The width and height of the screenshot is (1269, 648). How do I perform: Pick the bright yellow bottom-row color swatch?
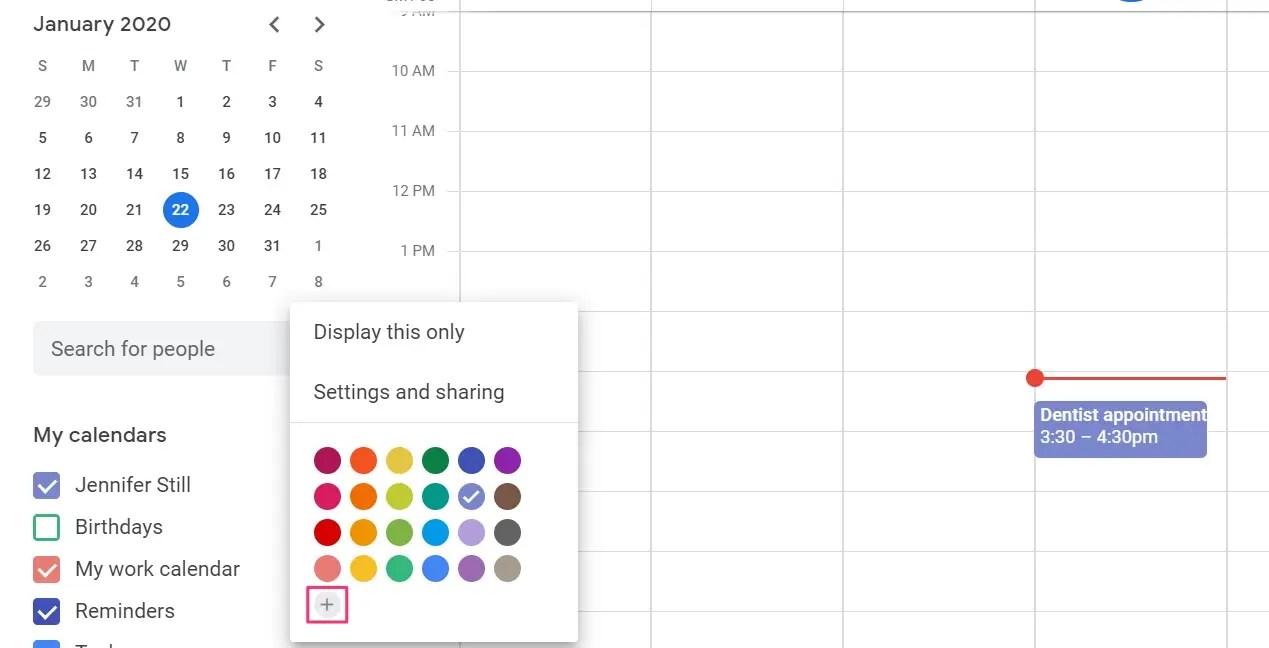pos(363,569)
